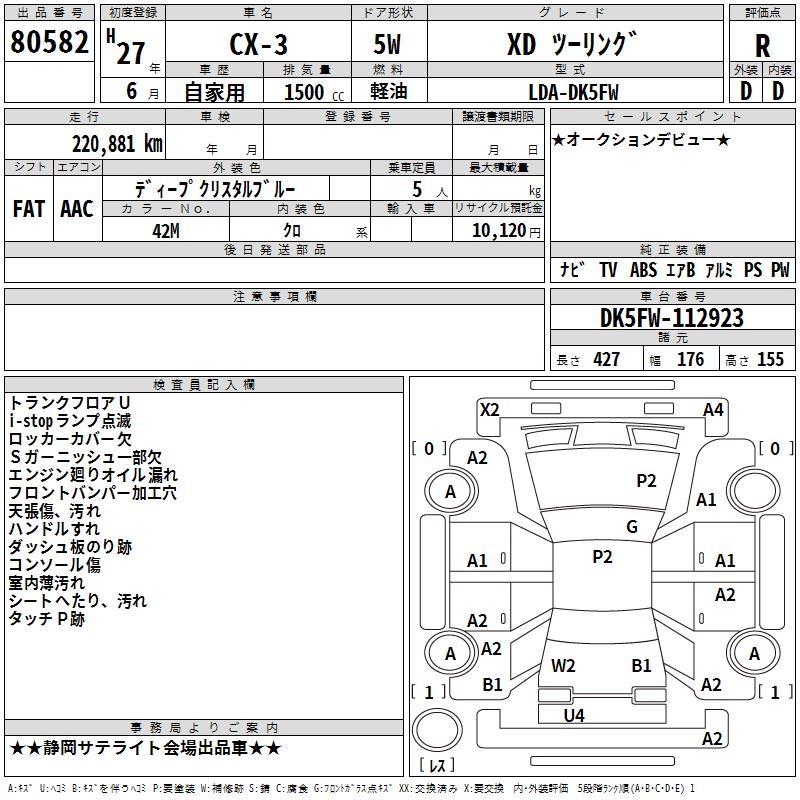Click the grade text XD ツーリング
The image size is (800, 800).
[x=572, y=43]
